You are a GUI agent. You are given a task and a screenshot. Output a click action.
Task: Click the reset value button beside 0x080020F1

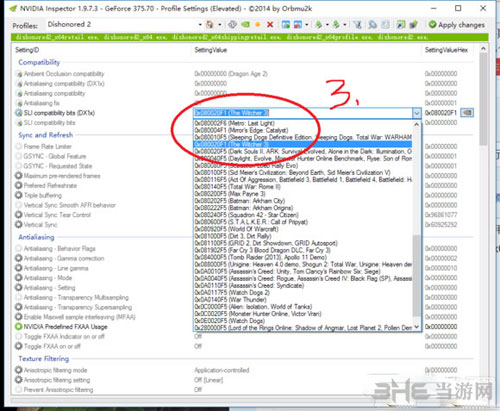click(467, 113)
